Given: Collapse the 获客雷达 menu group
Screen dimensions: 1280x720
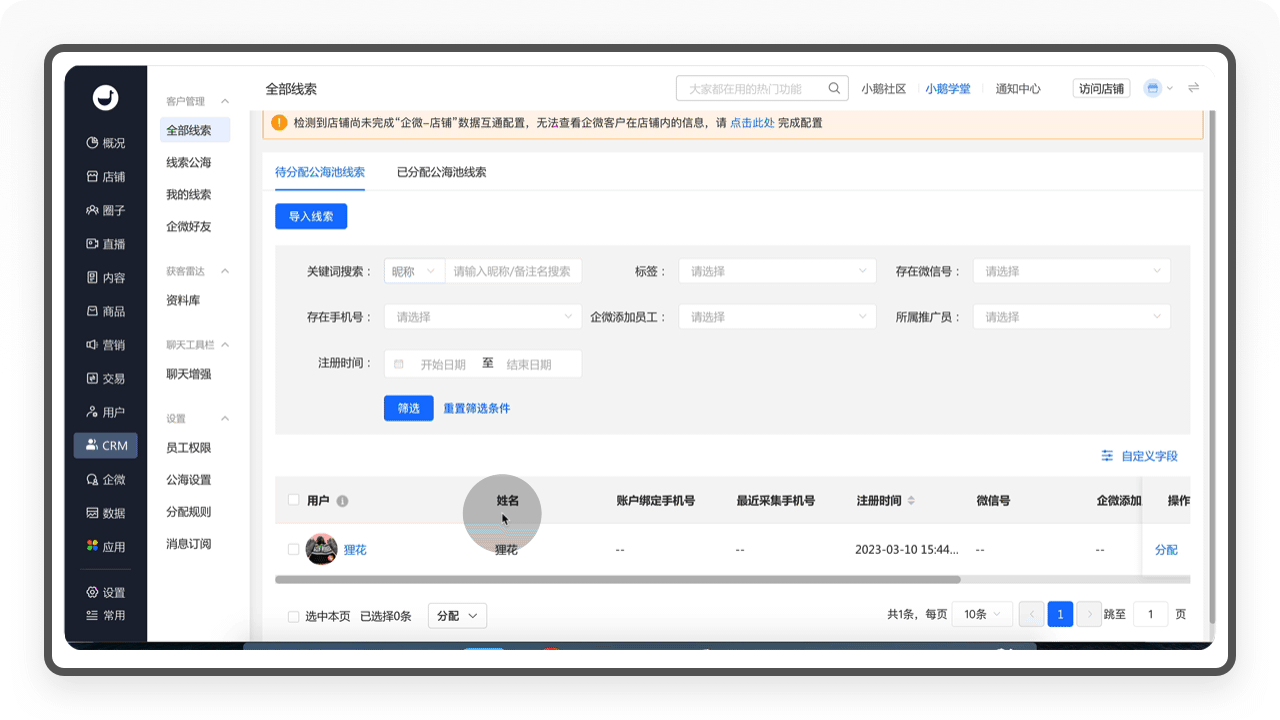Looking at the screenshot, I should pyautogui.click(x=225, y=271).
